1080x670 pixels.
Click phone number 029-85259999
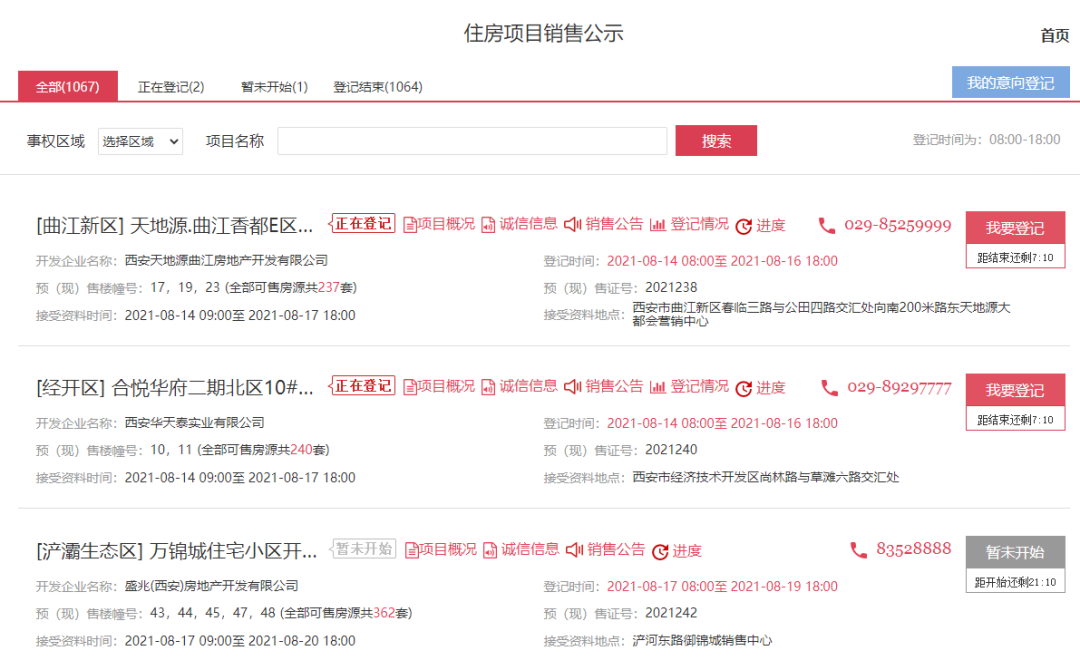click(x=897, y=226)
